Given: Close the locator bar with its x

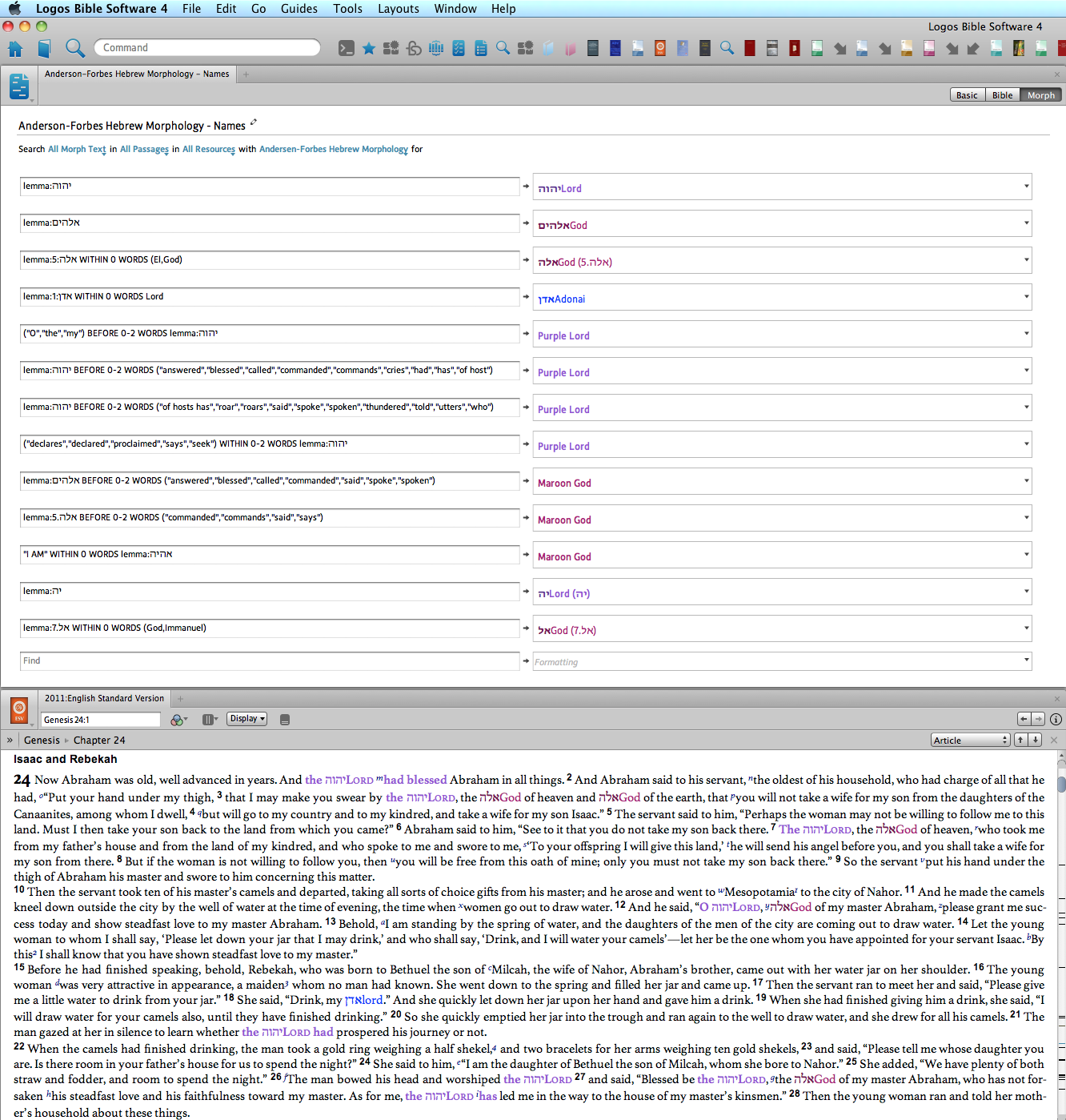Looking at the screenshot, I should (1054, 740).
